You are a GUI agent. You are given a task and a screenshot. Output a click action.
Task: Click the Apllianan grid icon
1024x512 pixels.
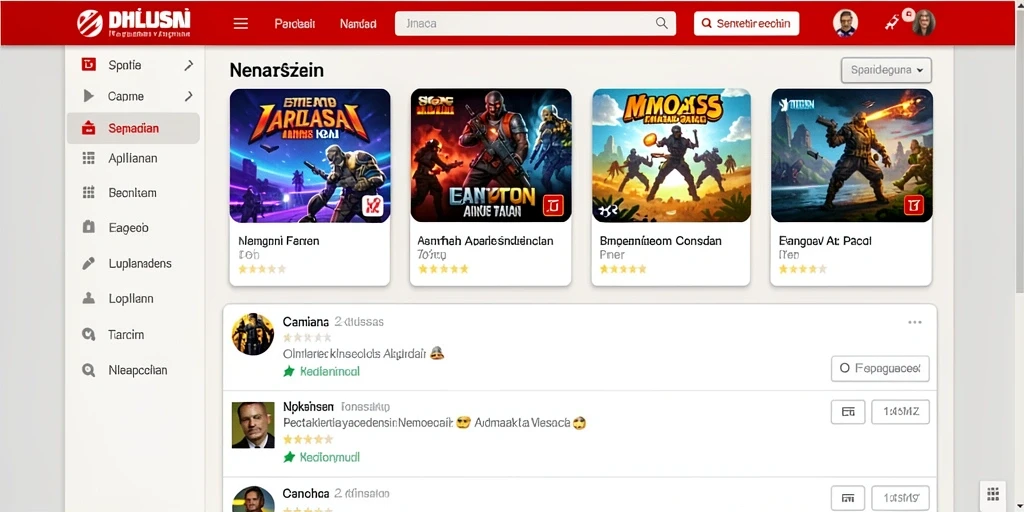88,158
